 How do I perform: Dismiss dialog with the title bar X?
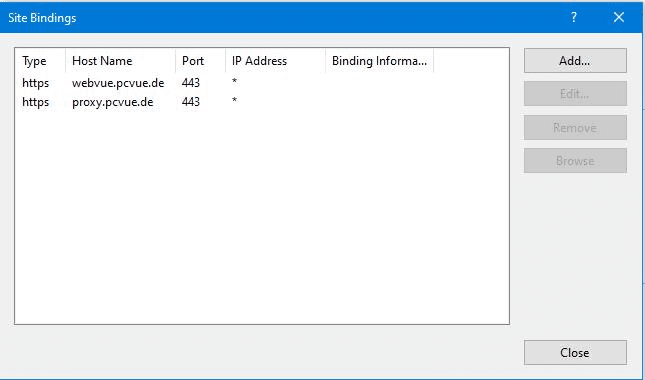[619, 17]
